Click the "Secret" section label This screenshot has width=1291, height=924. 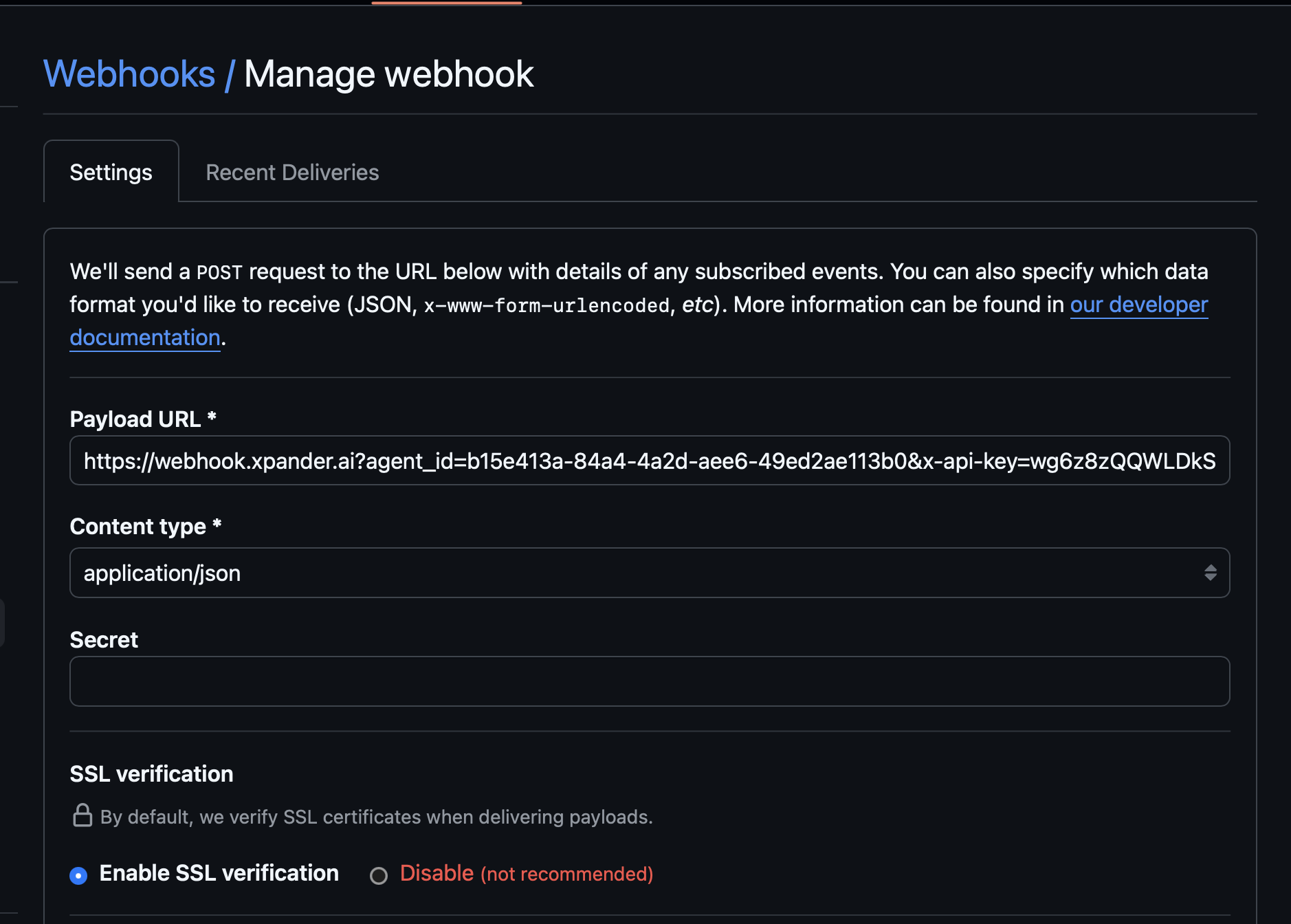(104, 639)
